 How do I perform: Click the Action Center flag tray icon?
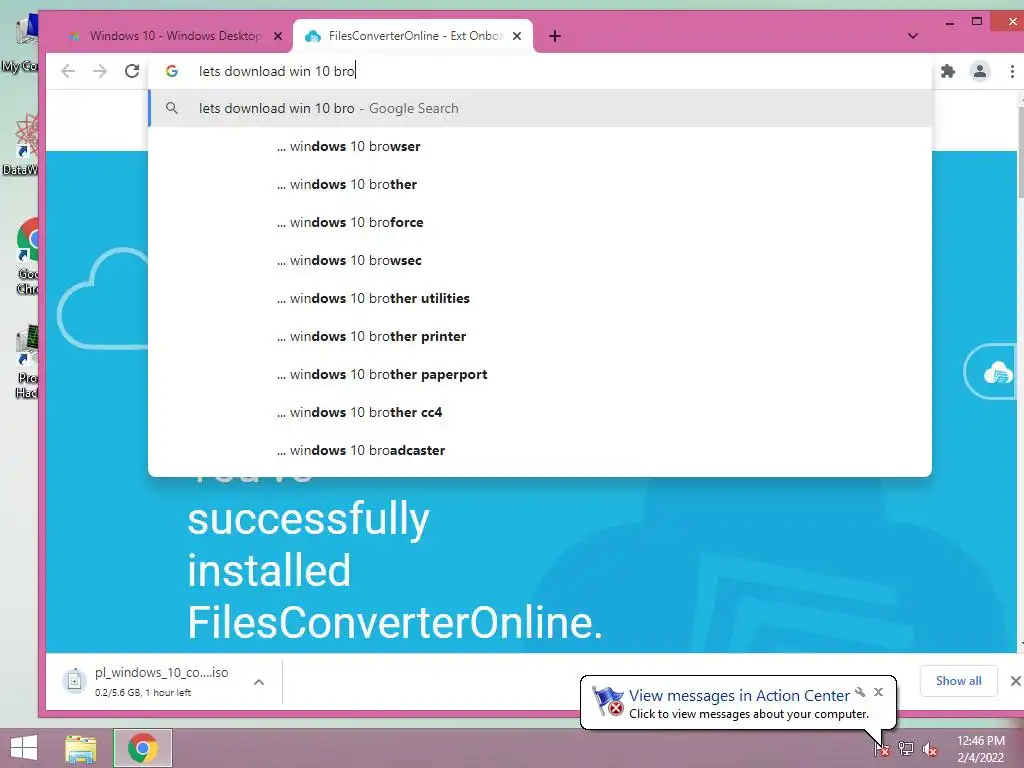881,748
